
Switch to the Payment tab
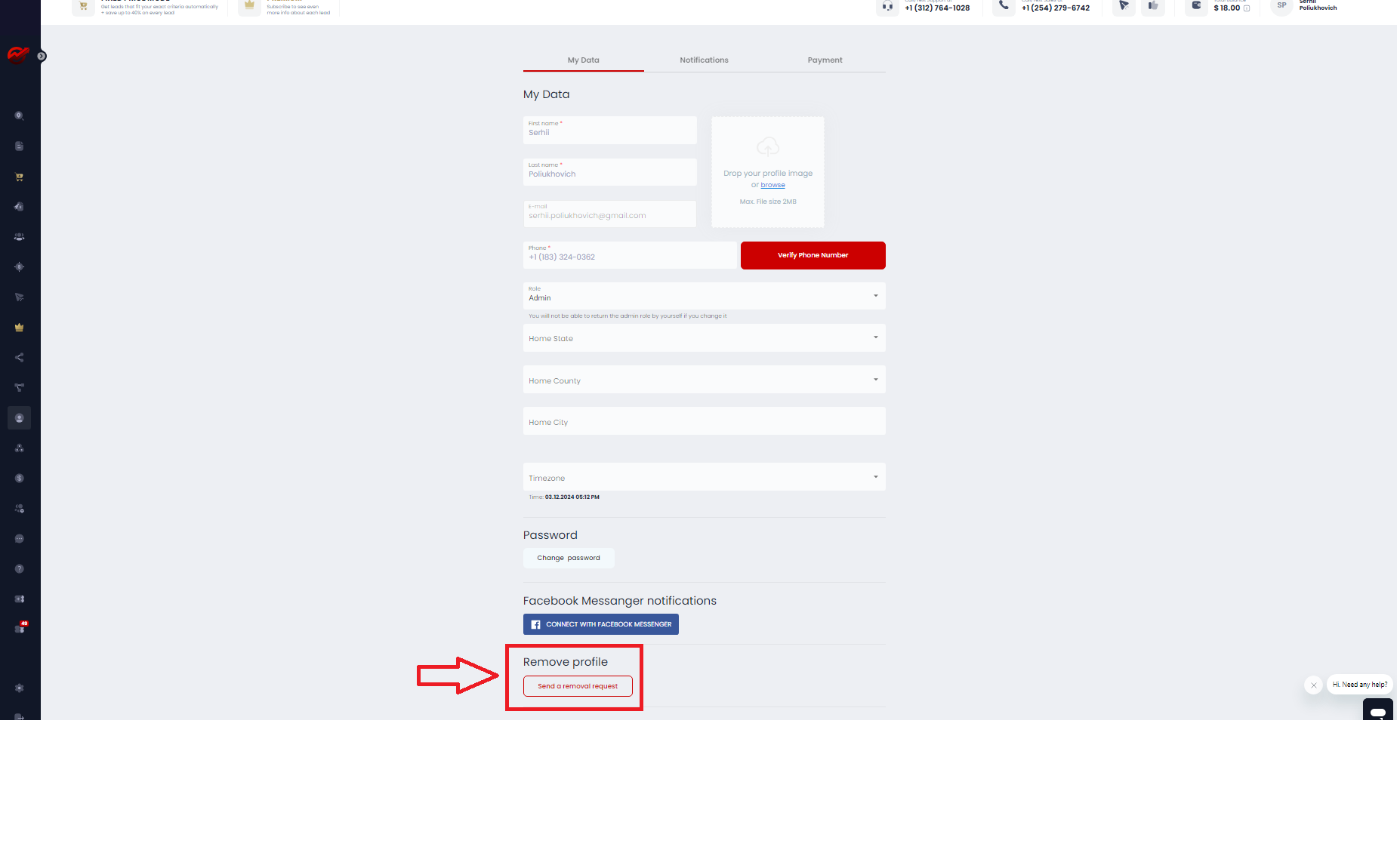[825, 60]
